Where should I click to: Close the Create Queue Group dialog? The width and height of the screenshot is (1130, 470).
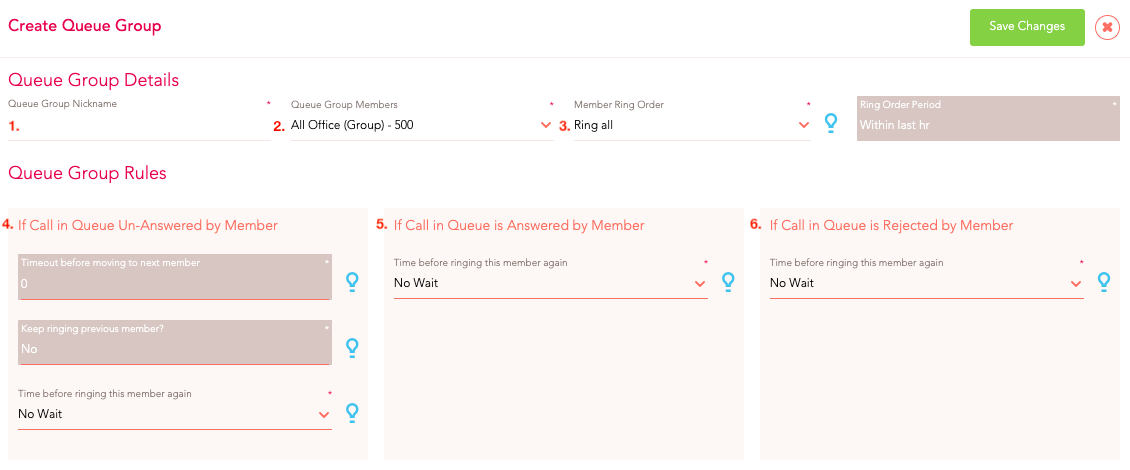1107,27
